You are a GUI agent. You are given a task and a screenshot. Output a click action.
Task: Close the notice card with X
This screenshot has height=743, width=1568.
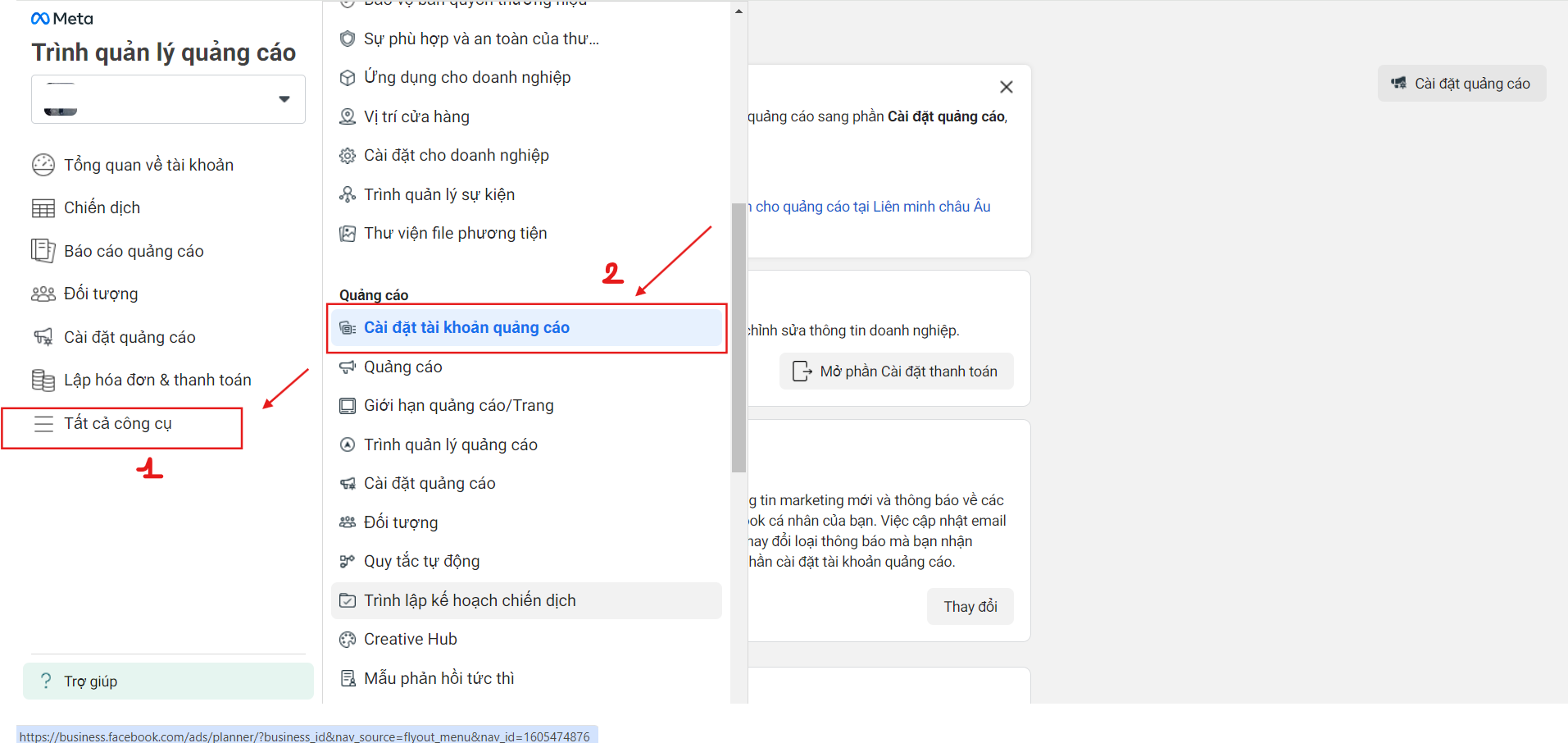(x=1007, y=87)
